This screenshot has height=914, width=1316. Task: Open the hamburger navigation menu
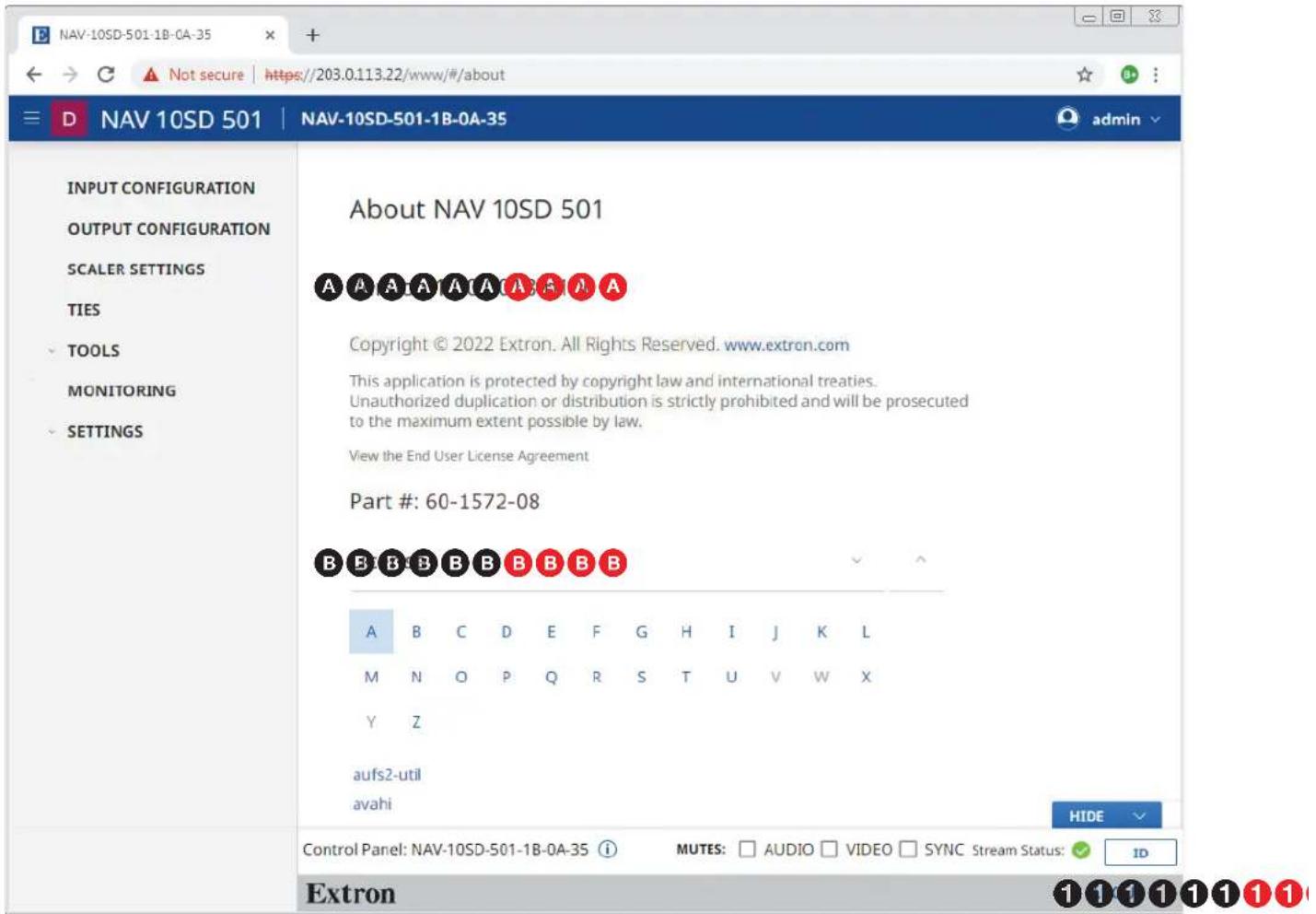pyautogui.click(x=31, y=118)
